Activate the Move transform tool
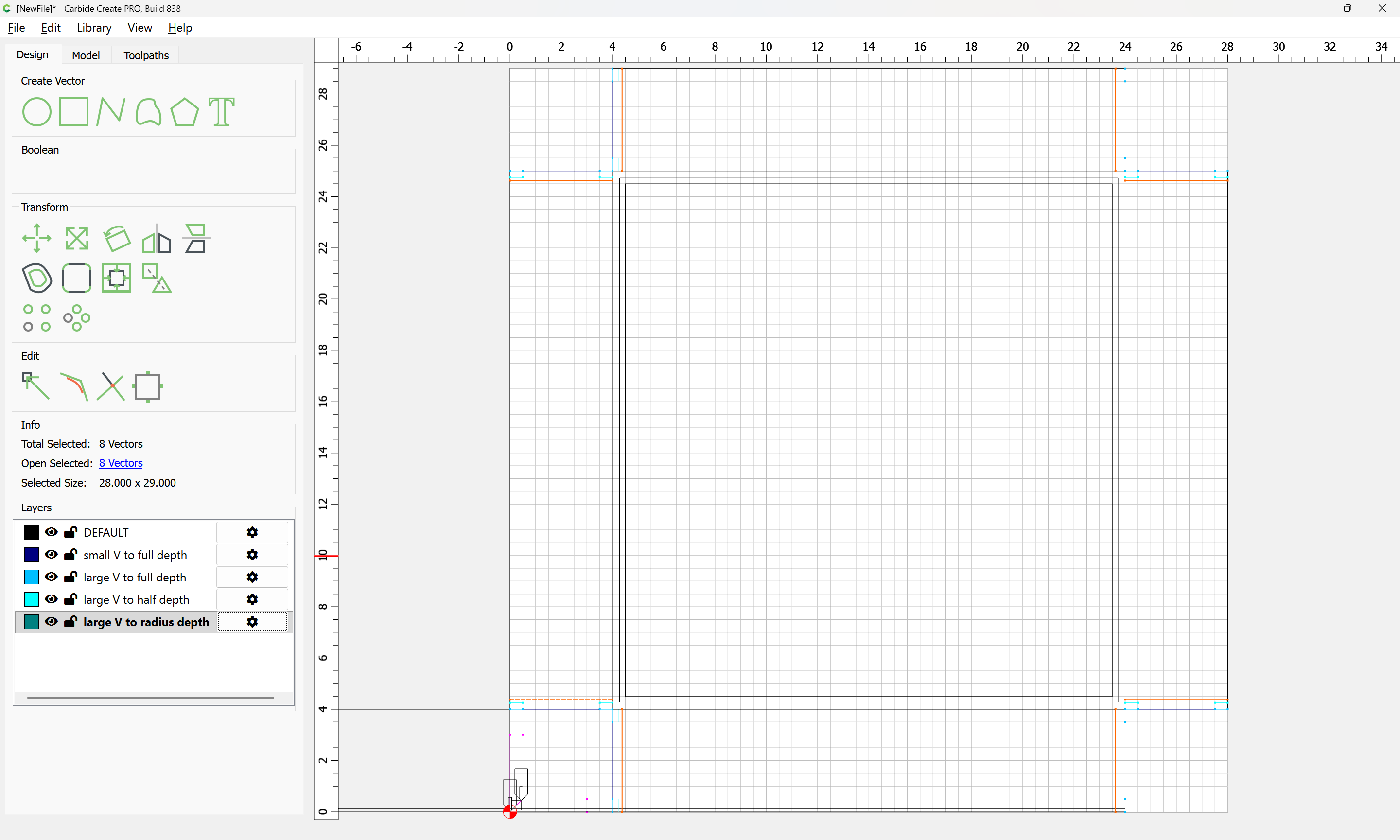Image resolution: width=1400 pixels, height=840 pixels. click(37, 238)
